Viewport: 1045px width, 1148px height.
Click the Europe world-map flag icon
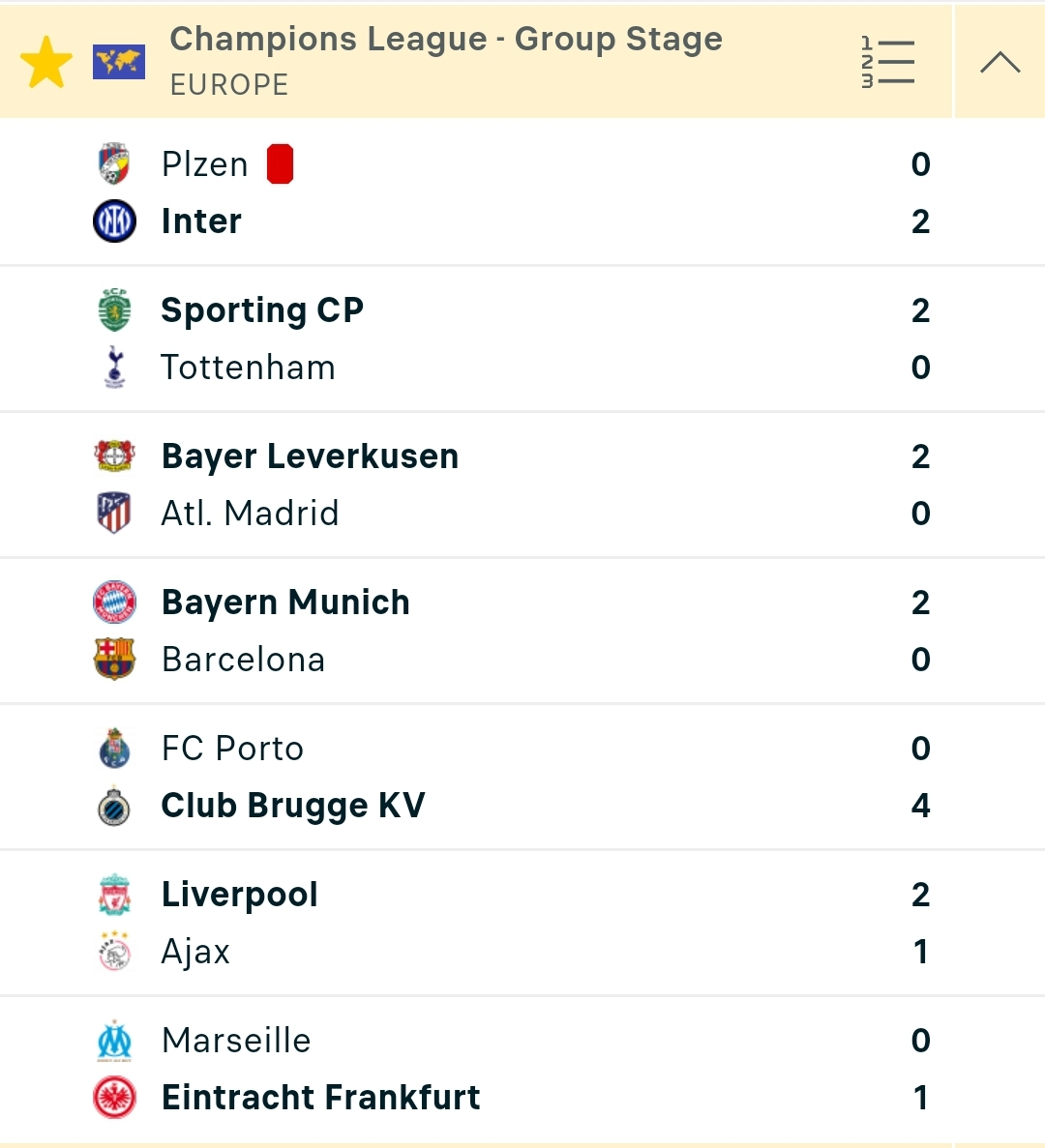[119, 62]
